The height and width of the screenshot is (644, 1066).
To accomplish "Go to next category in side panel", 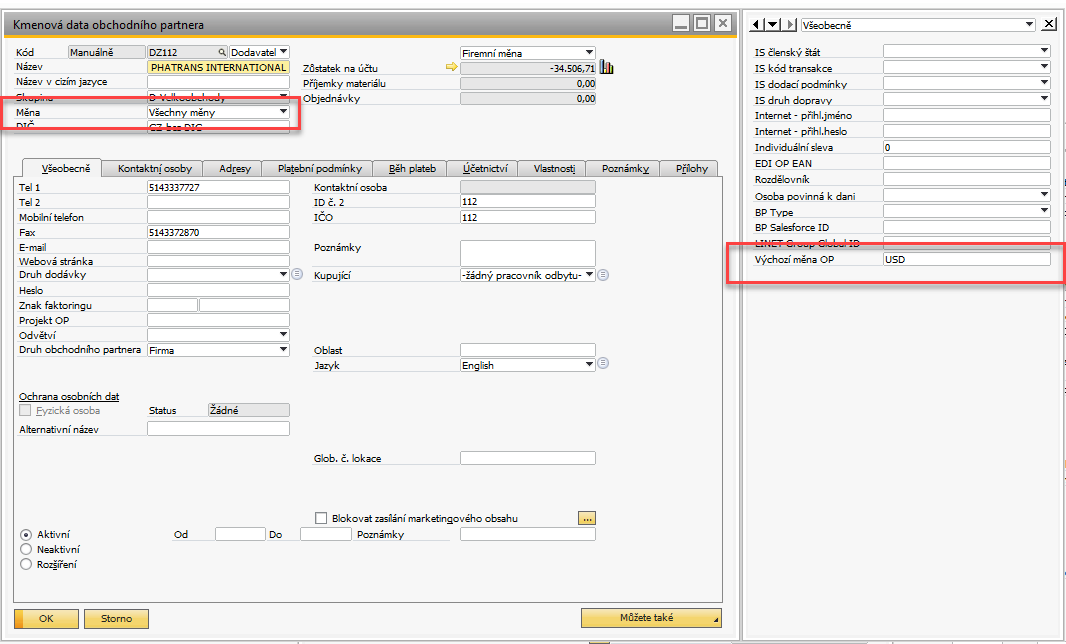I will point(789,25).
